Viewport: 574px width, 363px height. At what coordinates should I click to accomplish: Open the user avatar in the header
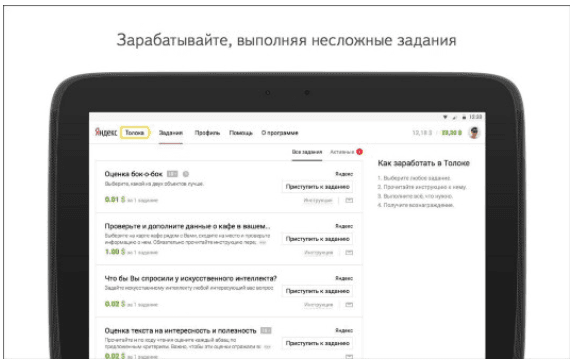click(x=474, y=132)
